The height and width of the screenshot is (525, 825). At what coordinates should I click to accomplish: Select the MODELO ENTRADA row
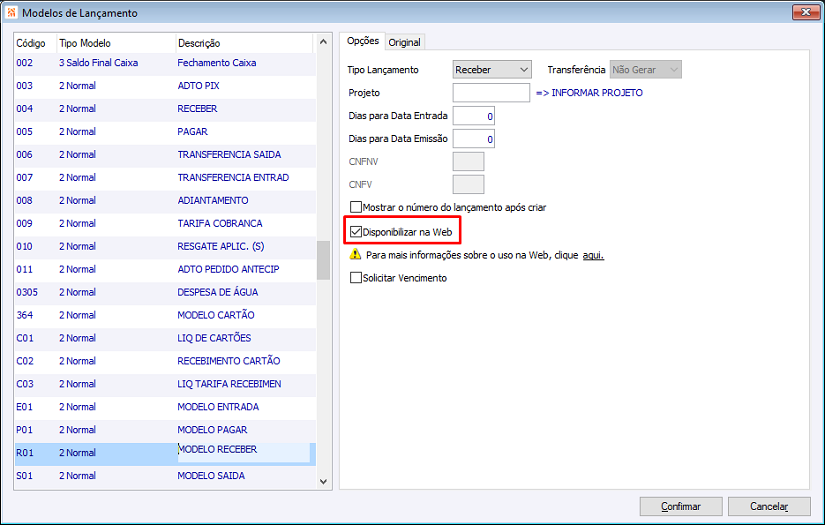tap(165, 407)
